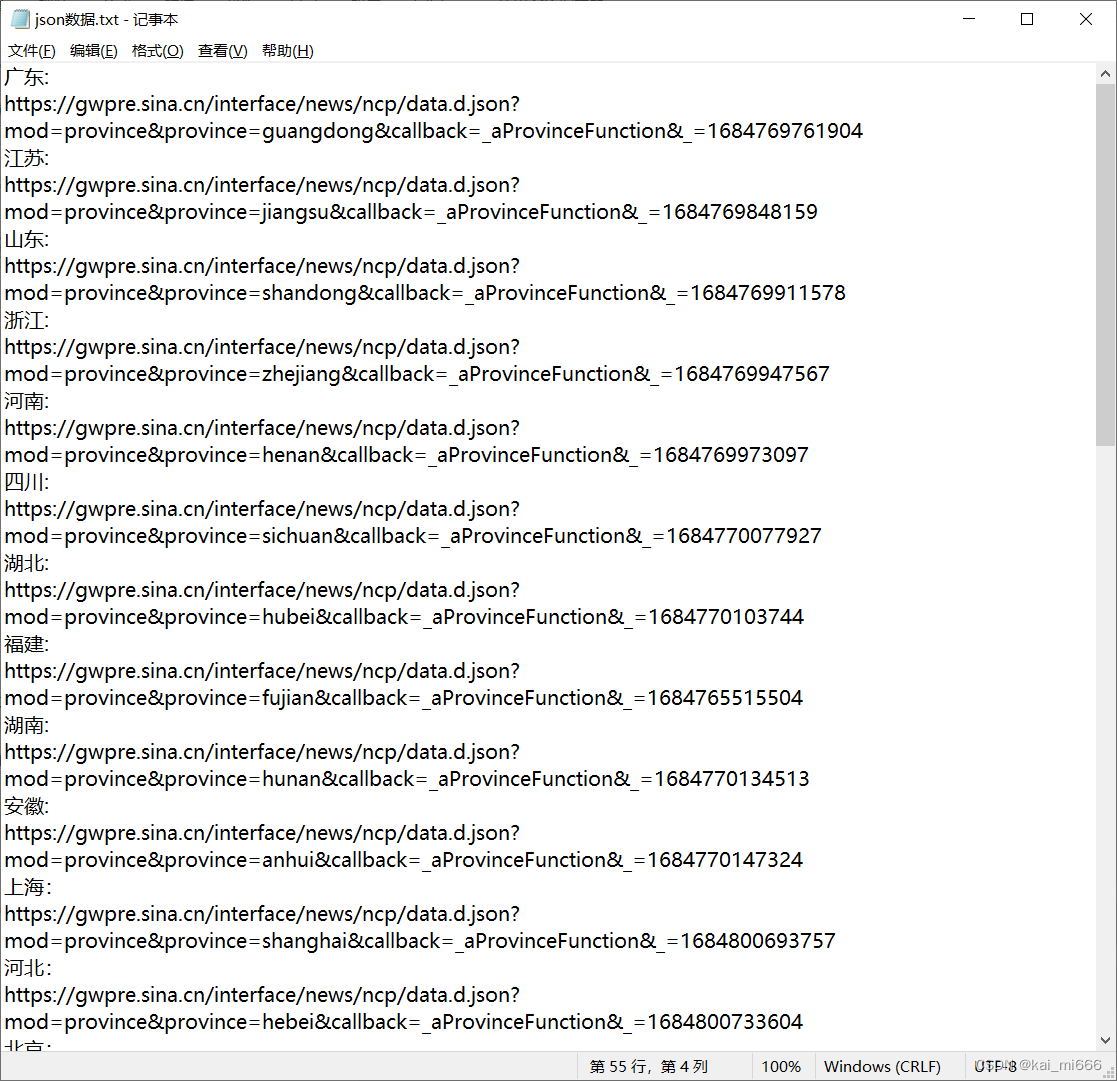Click the line with province=fujian
This screenshot has height=1081, width=1117.
click(x=404, y=698)
